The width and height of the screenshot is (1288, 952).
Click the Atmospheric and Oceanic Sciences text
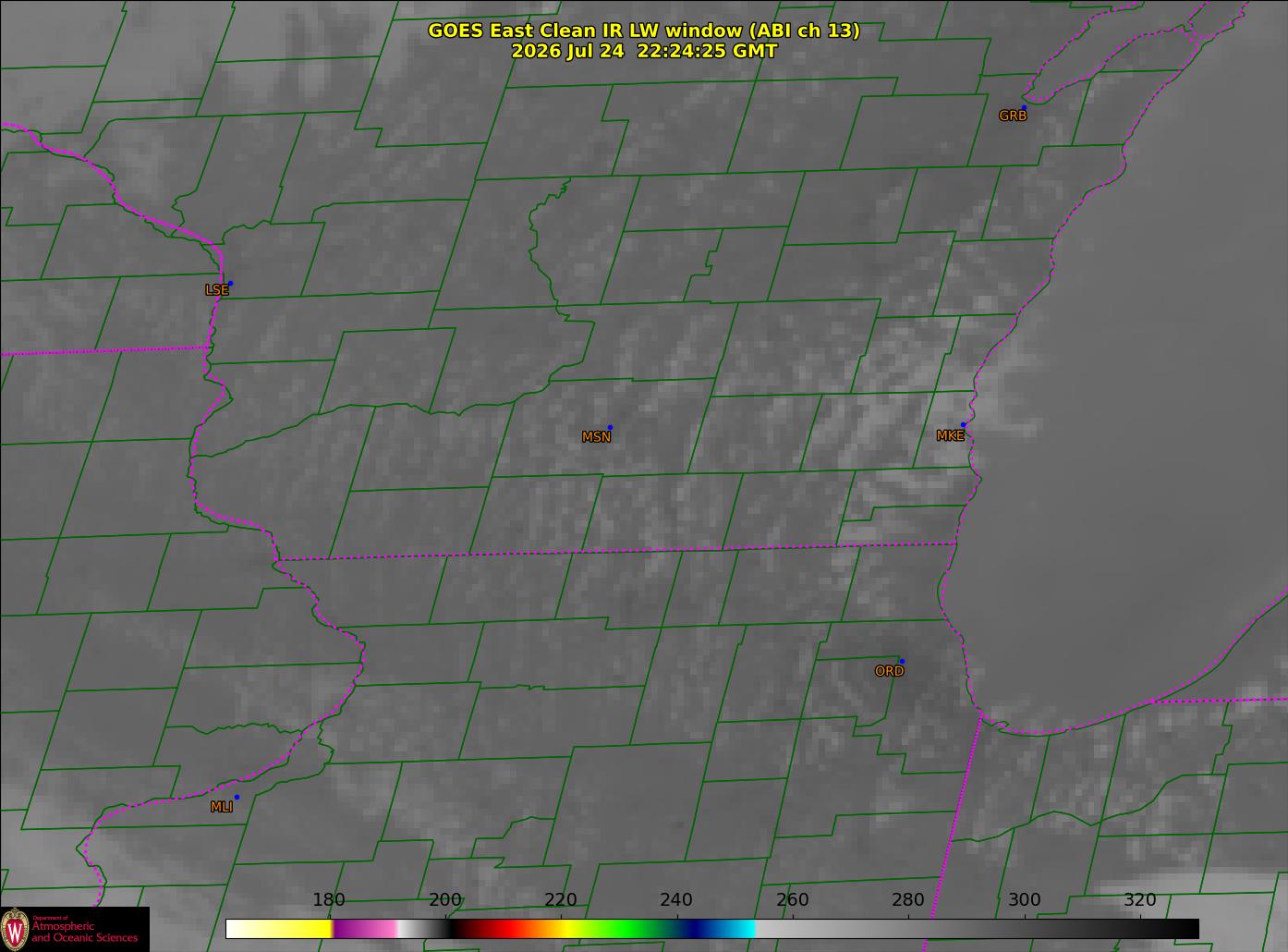(85, 931)
